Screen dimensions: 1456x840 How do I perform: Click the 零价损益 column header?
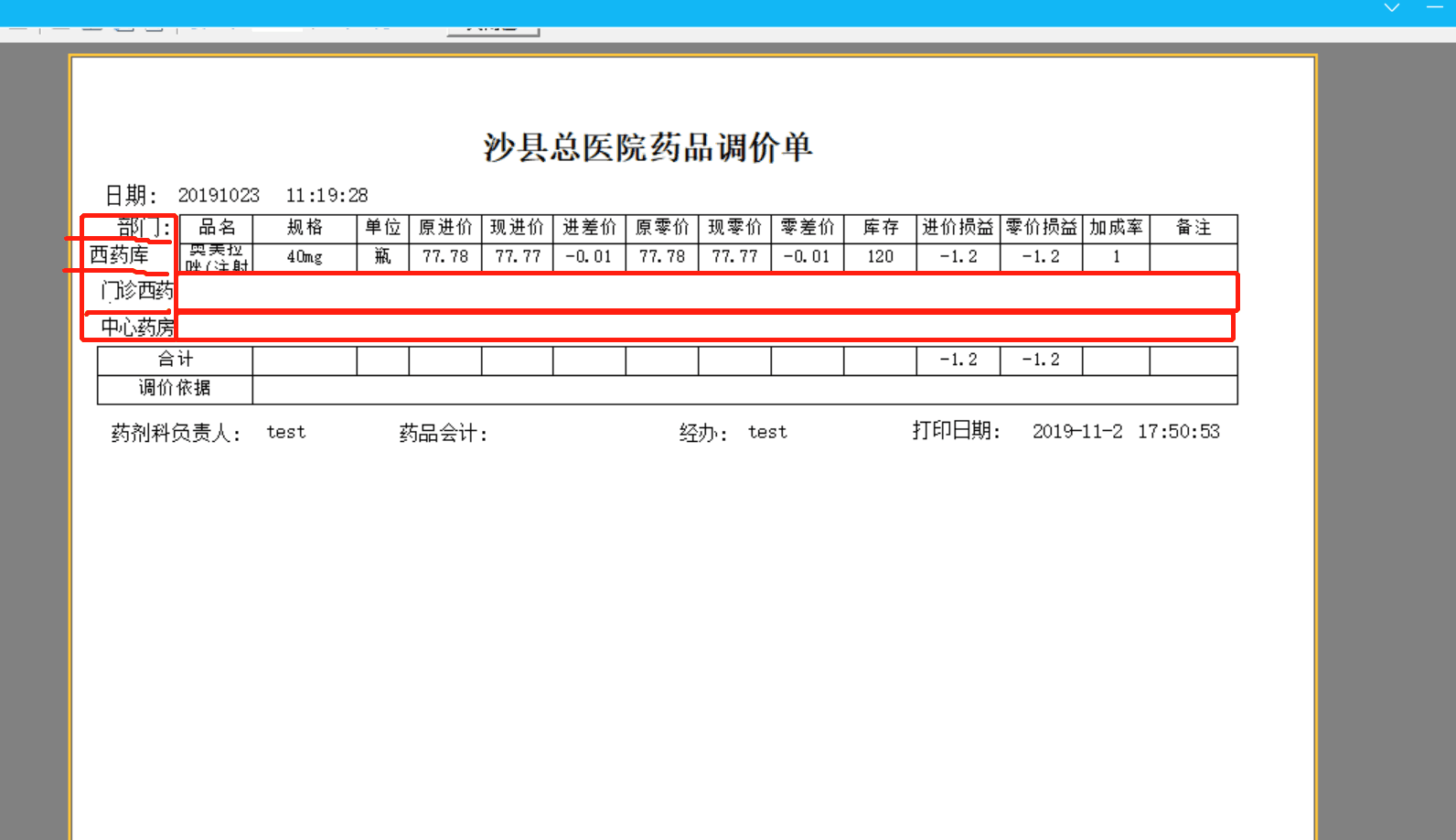(1042, 228)
